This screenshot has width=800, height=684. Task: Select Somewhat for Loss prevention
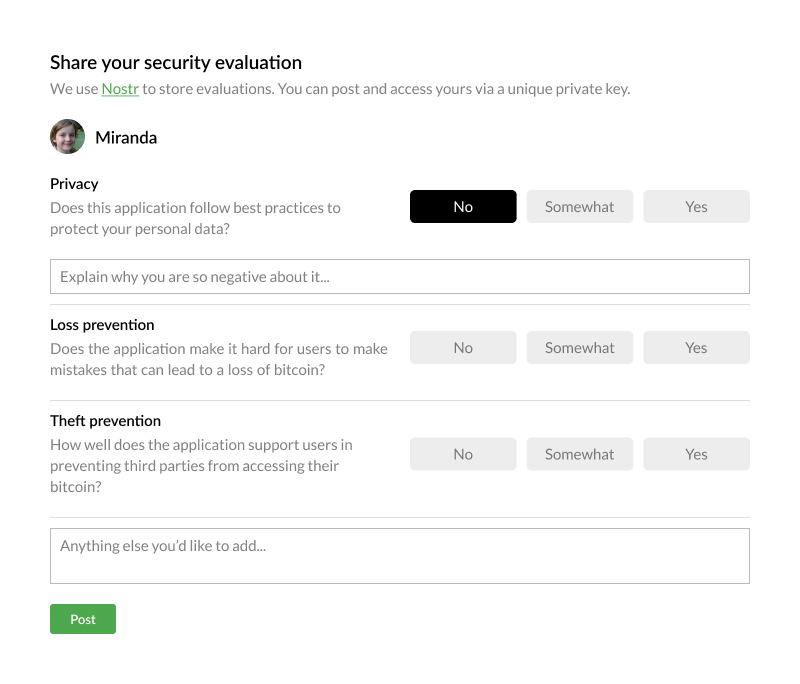579,347
